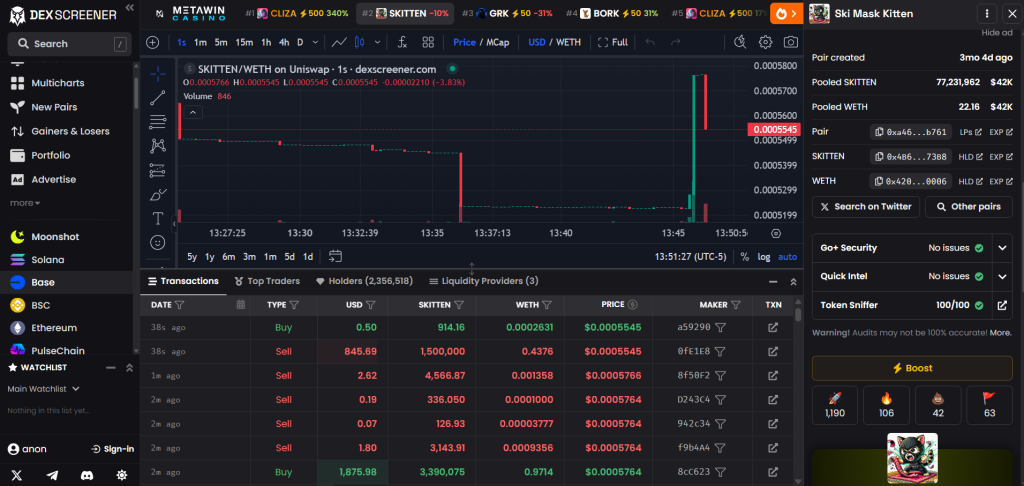Viewport: 1024px width, 486px height.
Task: Open the Top Traders tab
Action: tap(267, 281)
